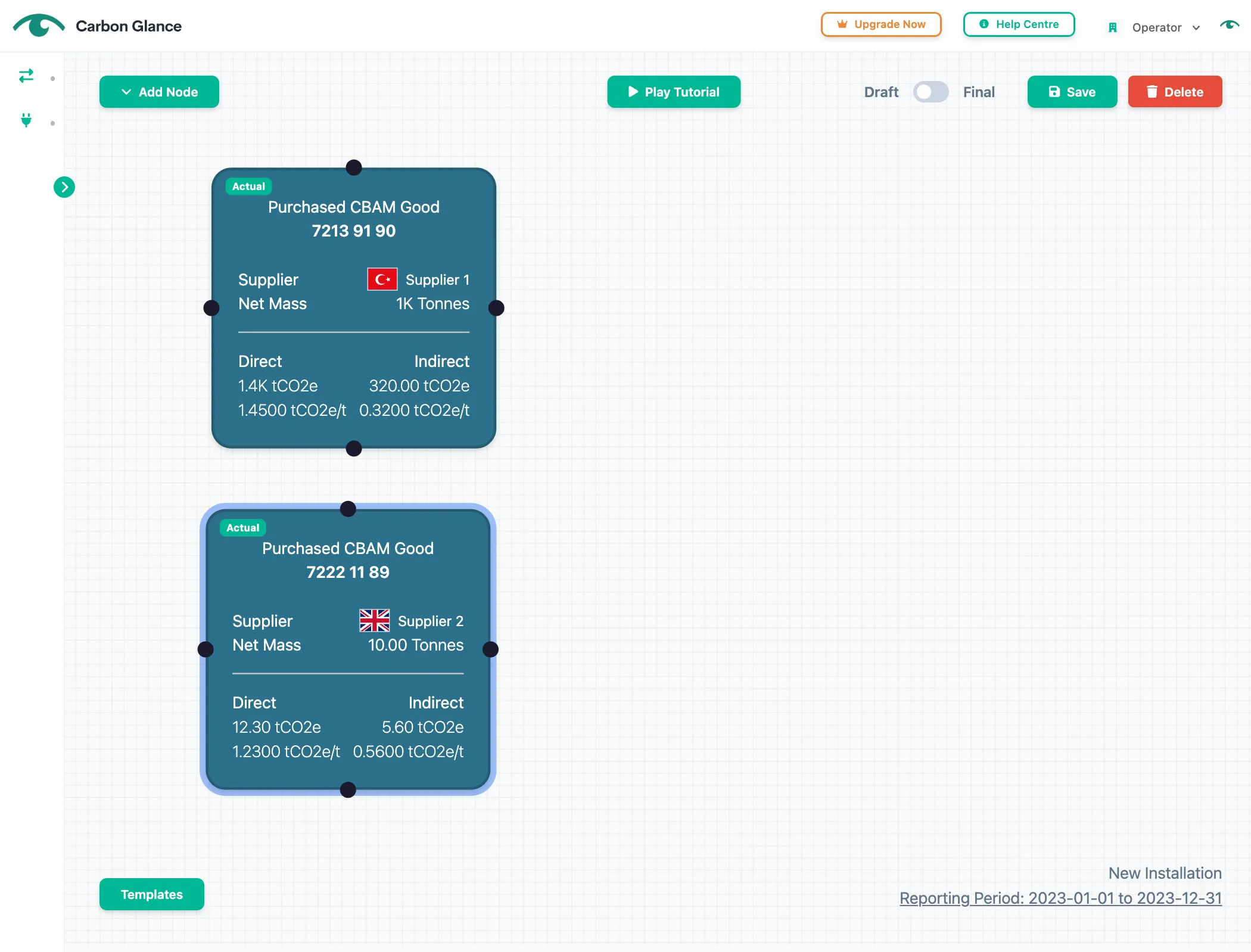Click bottom connector handle of 7213 91 90 node

pyautogui.click(x=354, y=449)
